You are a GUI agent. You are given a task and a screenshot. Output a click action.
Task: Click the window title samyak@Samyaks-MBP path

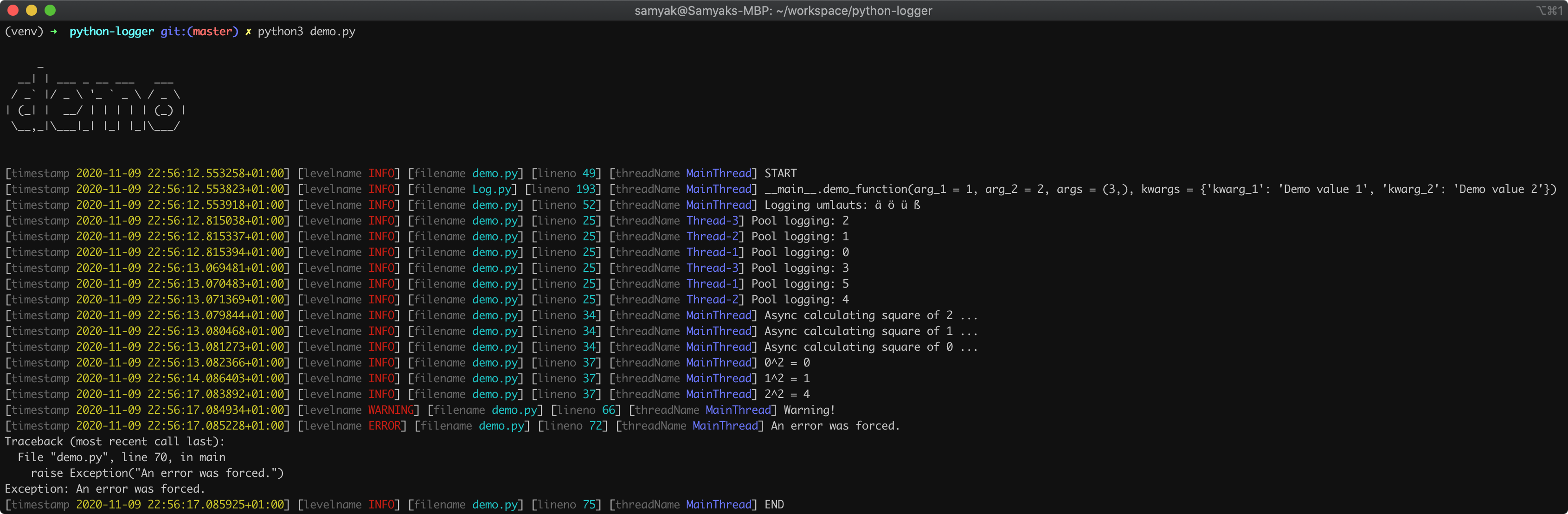783,10
